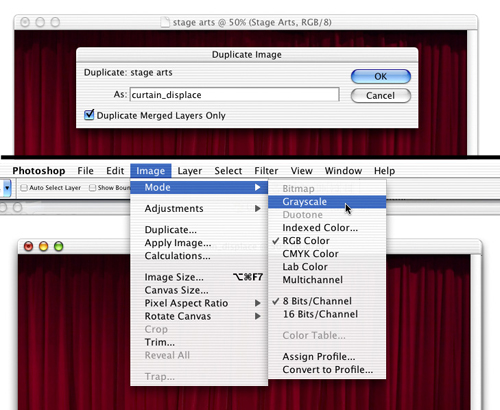This screenshot has height=410, width=500.
Task: Click the stage arts window vertical scrollbar
Action: click(472, 92)
